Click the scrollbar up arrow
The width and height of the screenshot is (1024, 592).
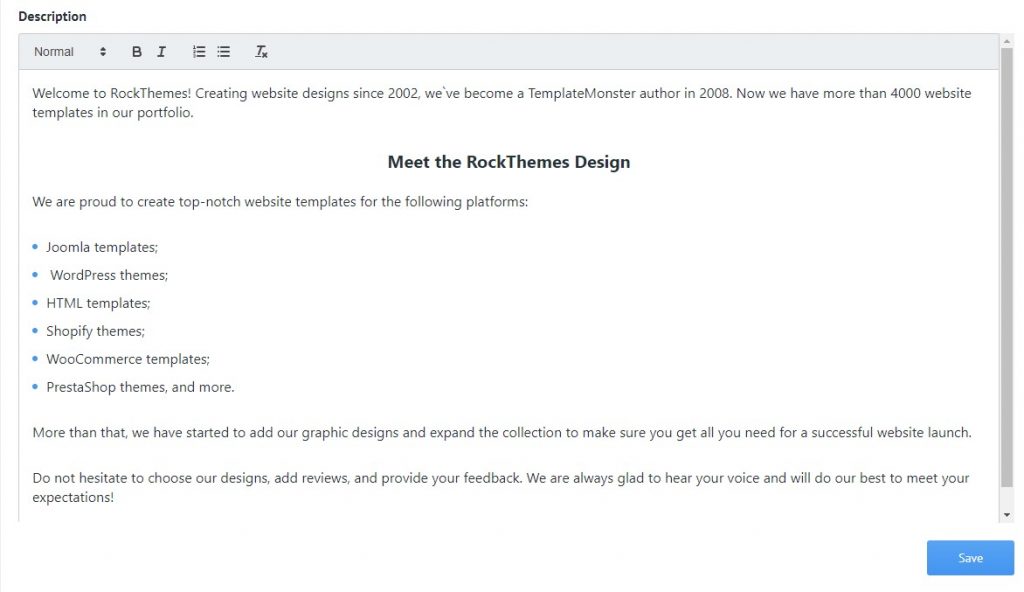coord(1006,41)
